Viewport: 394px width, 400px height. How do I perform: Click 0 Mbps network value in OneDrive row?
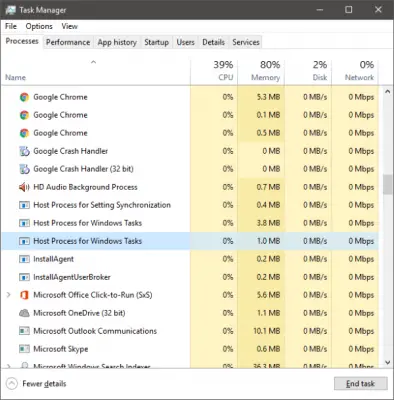pos(361,313)
